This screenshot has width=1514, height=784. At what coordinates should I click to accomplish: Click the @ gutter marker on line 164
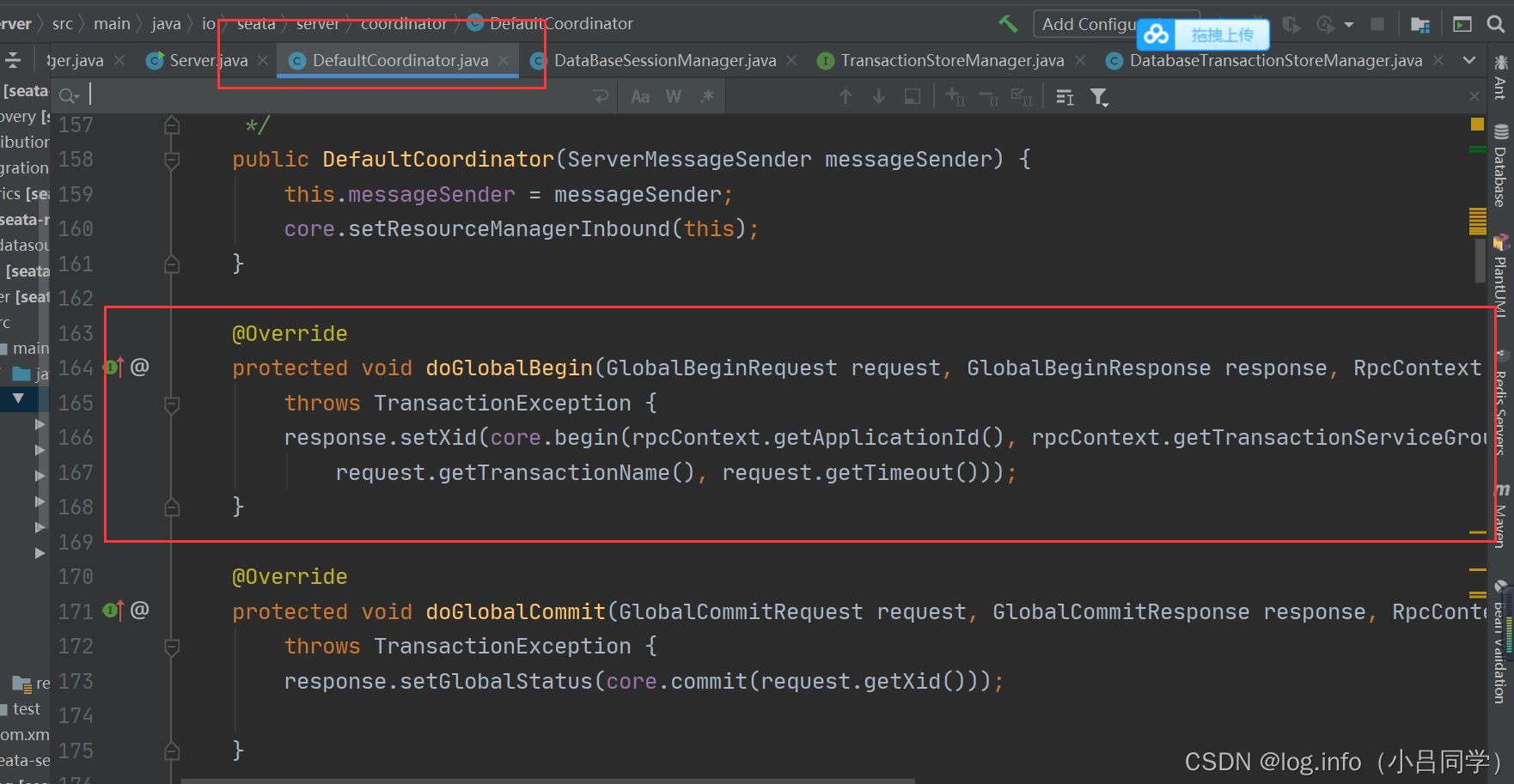(x=140, y=368)
